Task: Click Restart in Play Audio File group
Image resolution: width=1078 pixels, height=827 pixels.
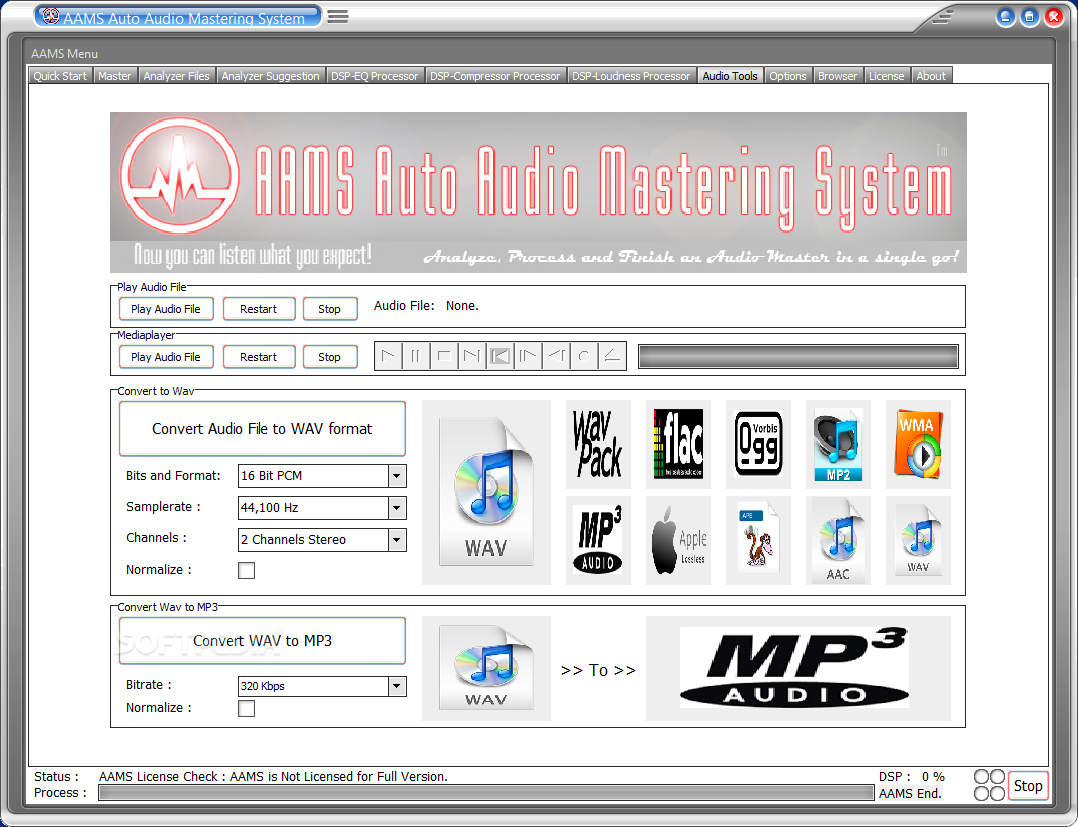Action: pyautogui.click(x=258, y=309)
